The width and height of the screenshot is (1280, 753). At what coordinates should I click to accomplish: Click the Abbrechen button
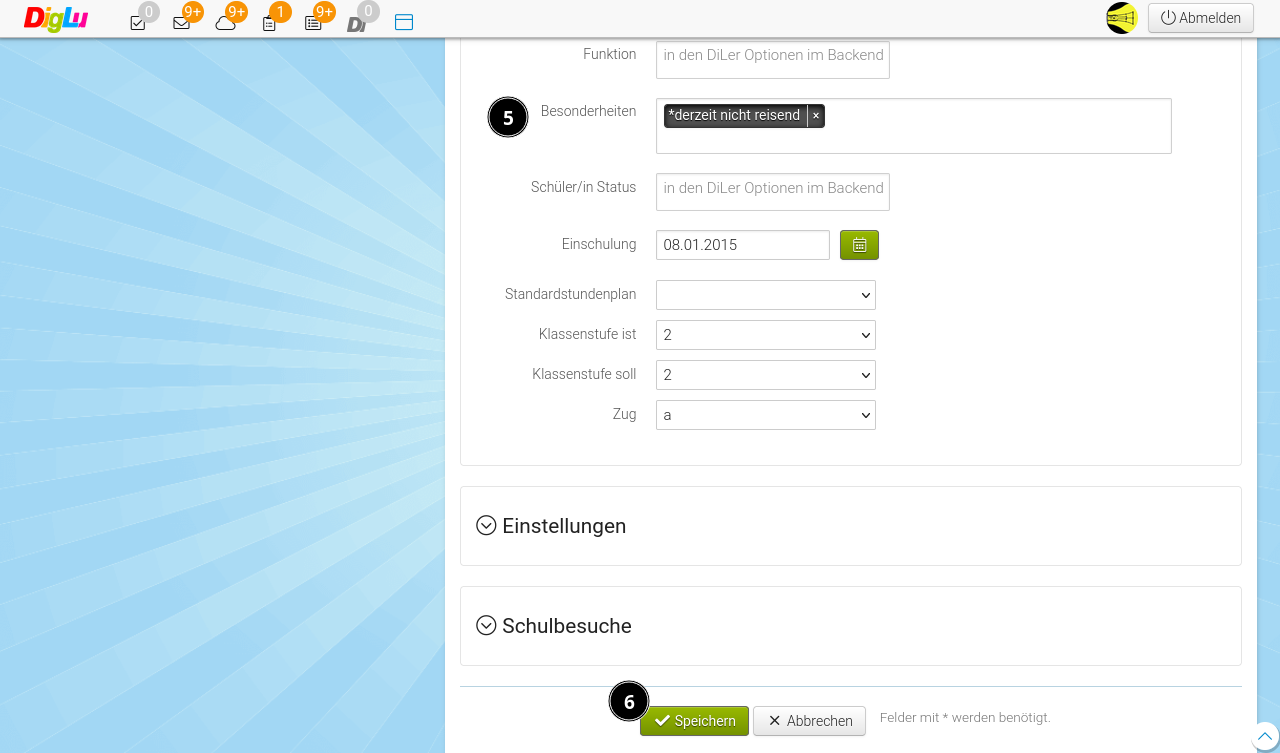pyautogui.click(x=809, y=720)
